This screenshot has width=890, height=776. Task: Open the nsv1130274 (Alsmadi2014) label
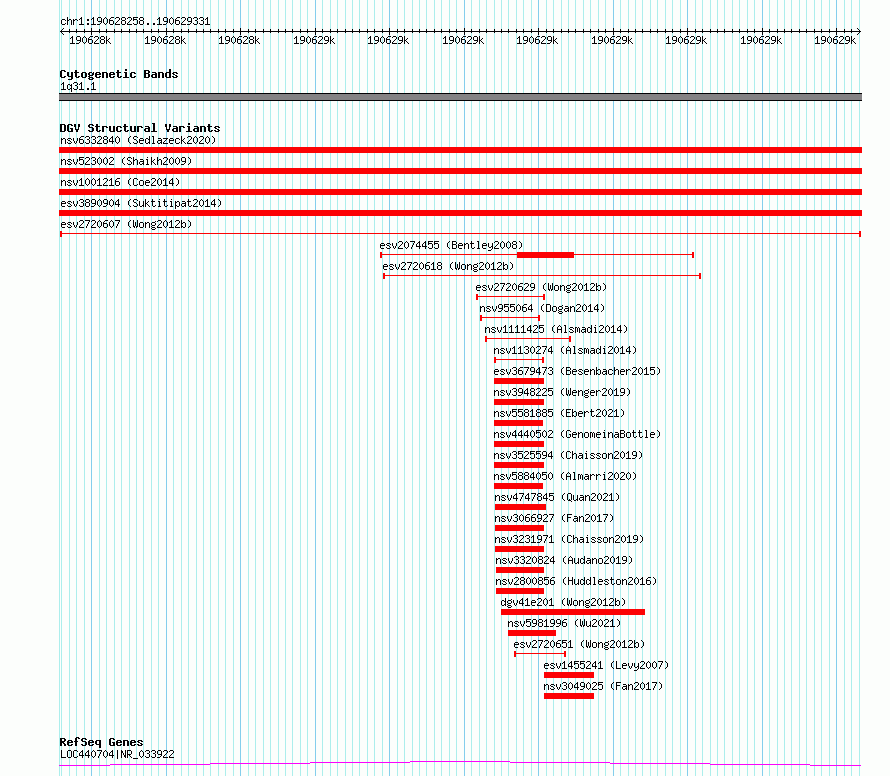(565, 350)
